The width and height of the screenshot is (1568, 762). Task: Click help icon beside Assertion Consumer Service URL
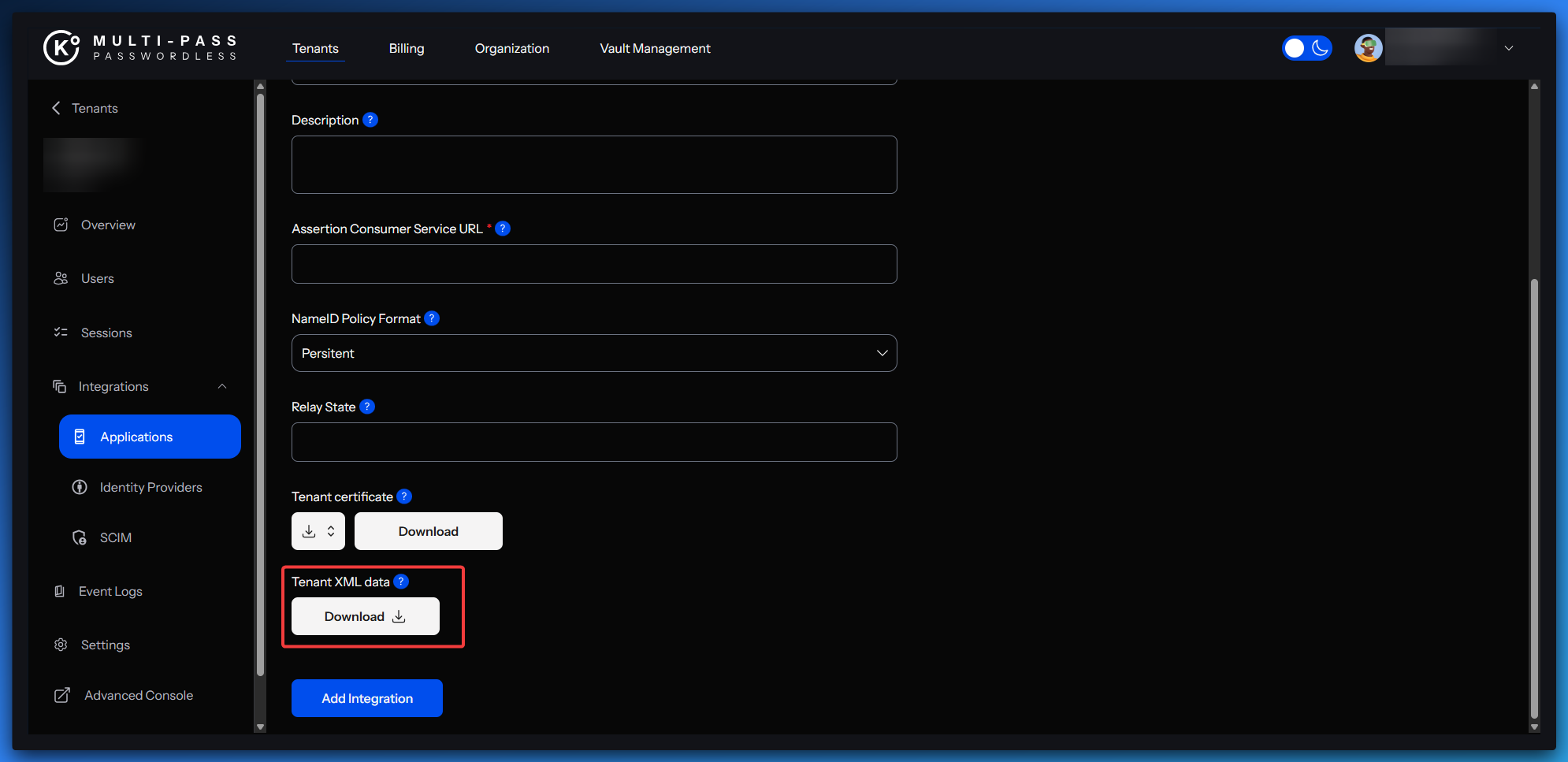coord(503,229)
